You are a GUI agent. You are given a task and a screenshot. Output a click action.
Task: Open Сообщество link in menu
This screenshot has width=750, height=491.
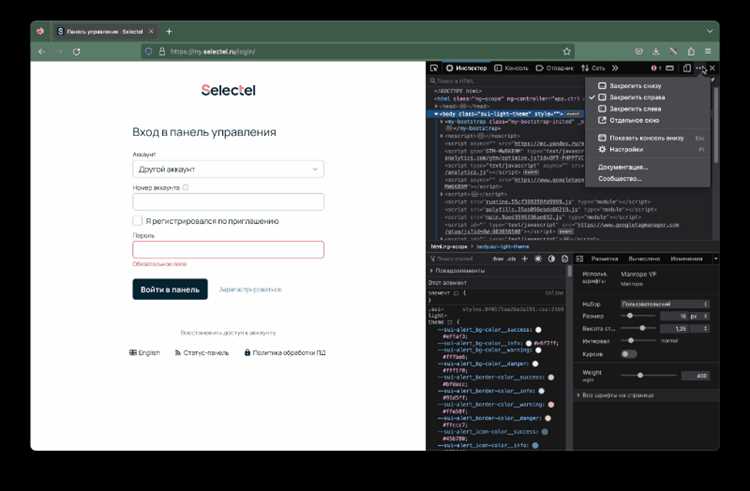click(x=648, y=178)
